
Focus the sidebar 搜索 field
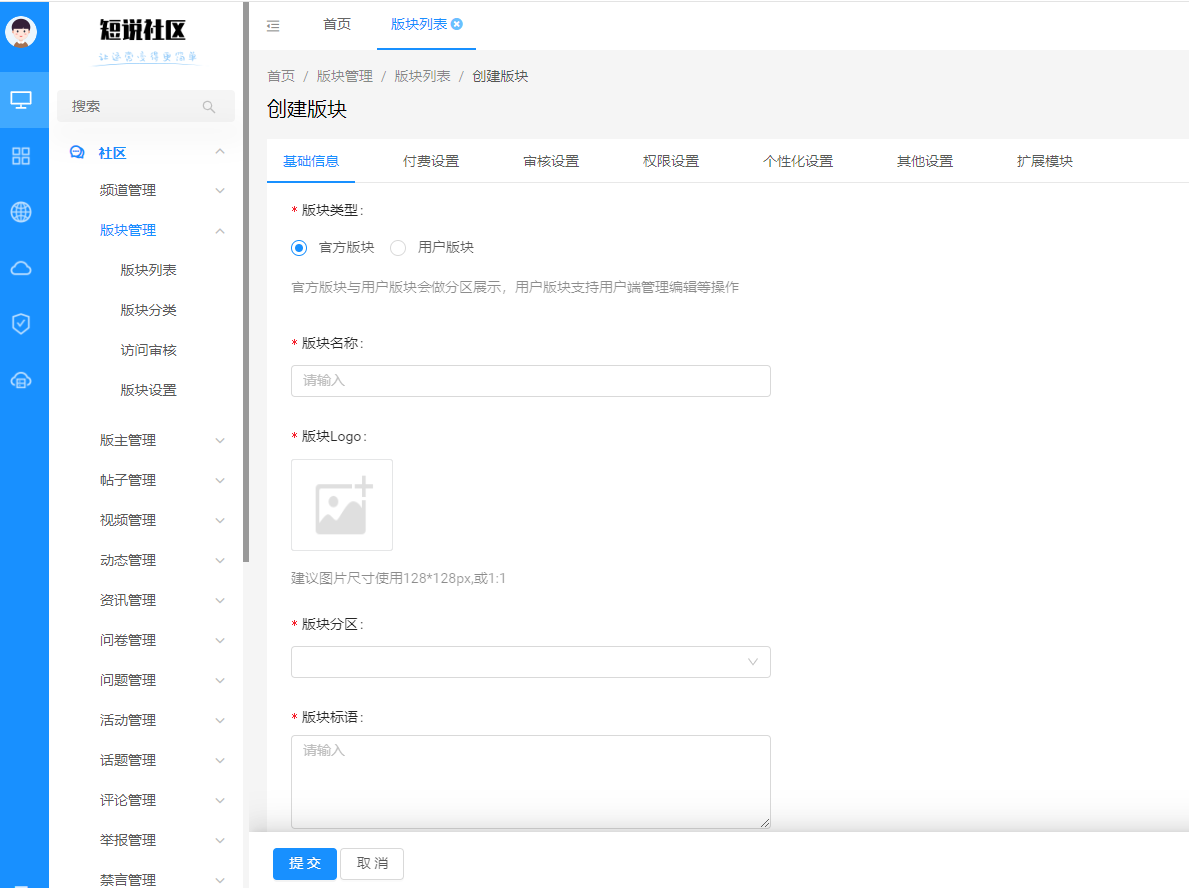[x=146, y=107]
